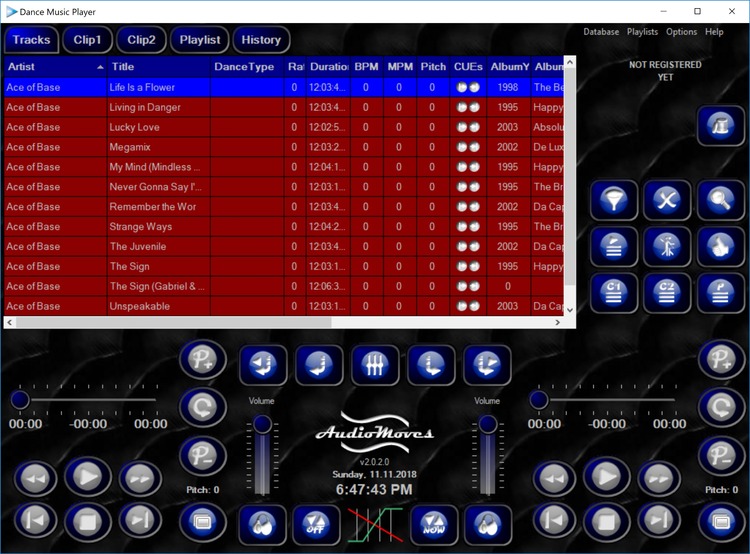750x554 pixels.
Task: Click the left deck Volume slider knob
Action: click(x=262, y=424)
